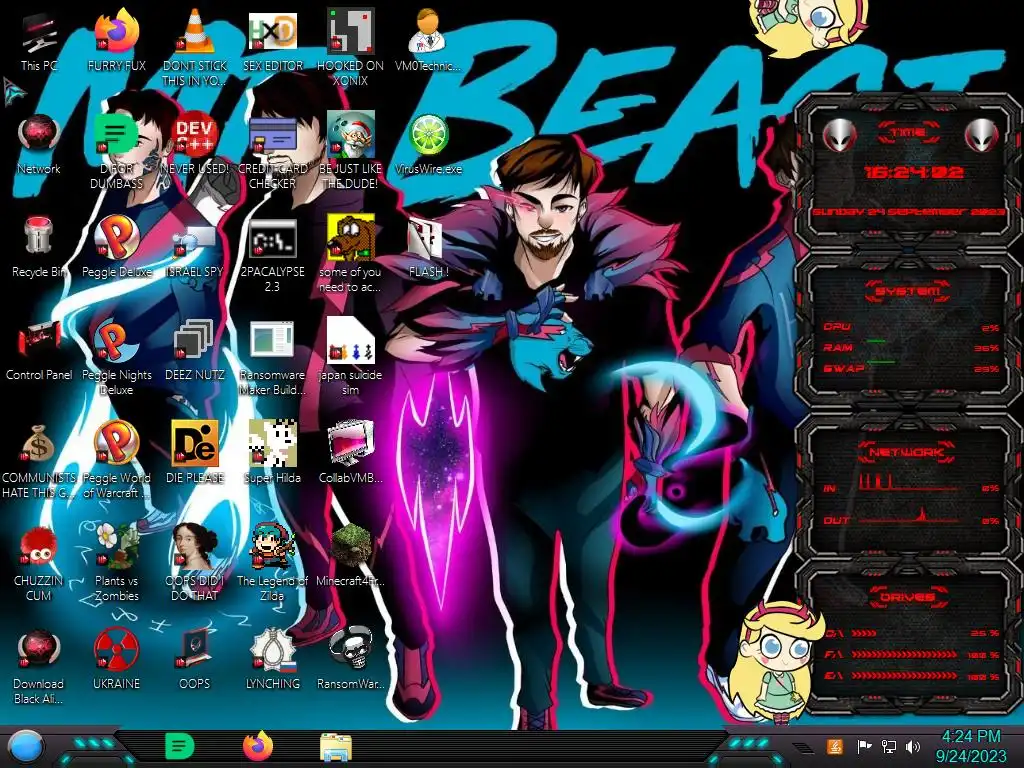Open the Network desktop icon
This screenshot has height=768, width=1024.
[x=39, y=144]
